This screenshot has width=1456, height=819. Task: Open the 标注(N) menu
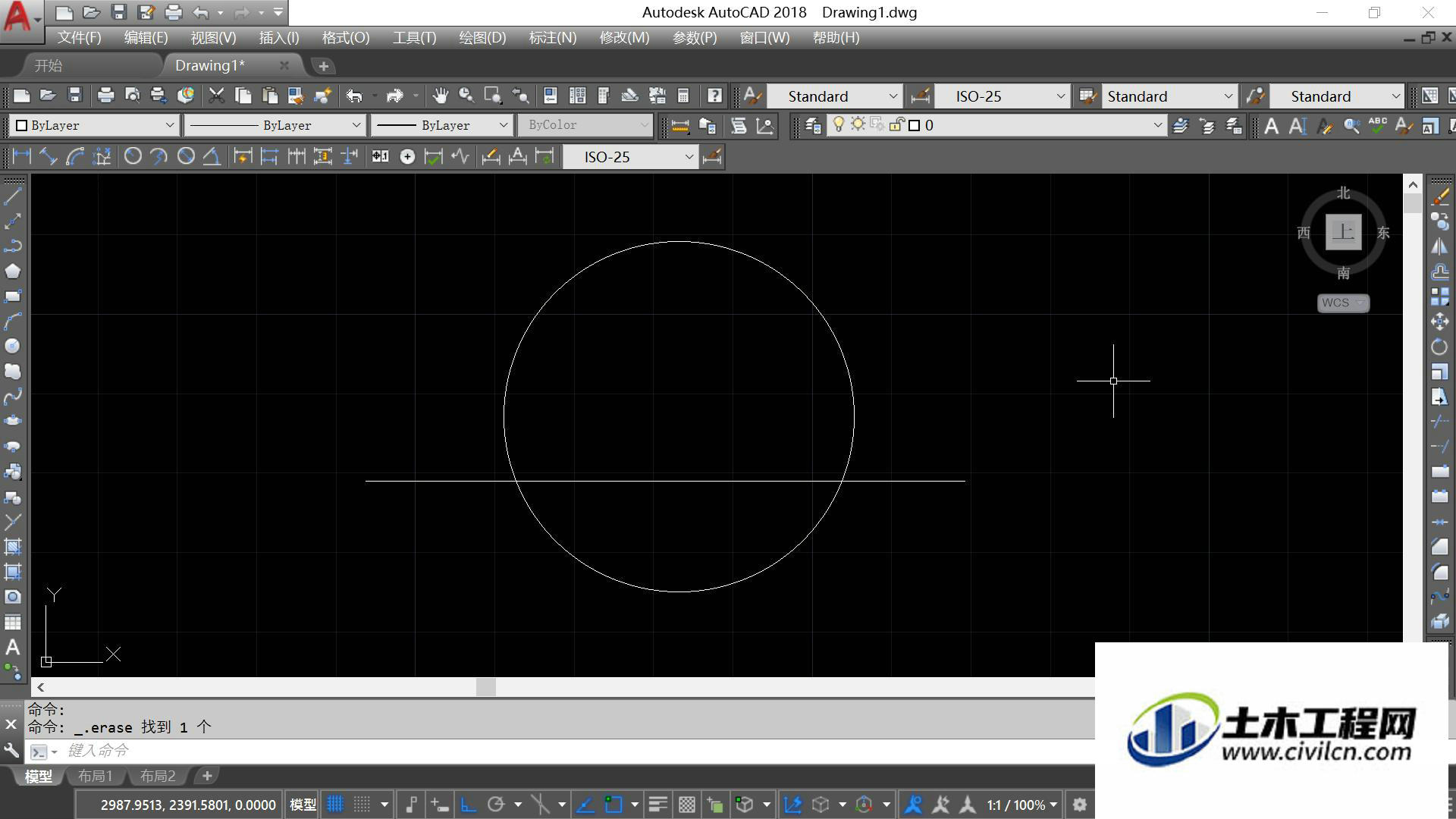552,38
